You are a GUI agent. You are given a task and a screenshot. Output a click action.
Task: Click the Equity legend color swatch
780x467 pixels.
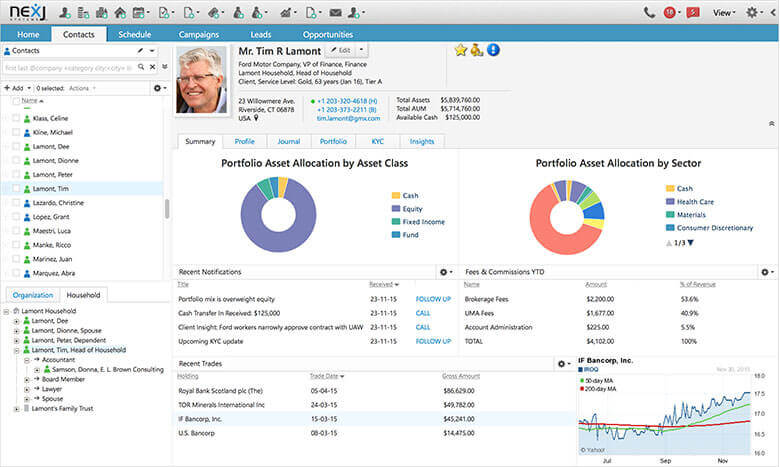pyautogui.click(x=396, y=209)
